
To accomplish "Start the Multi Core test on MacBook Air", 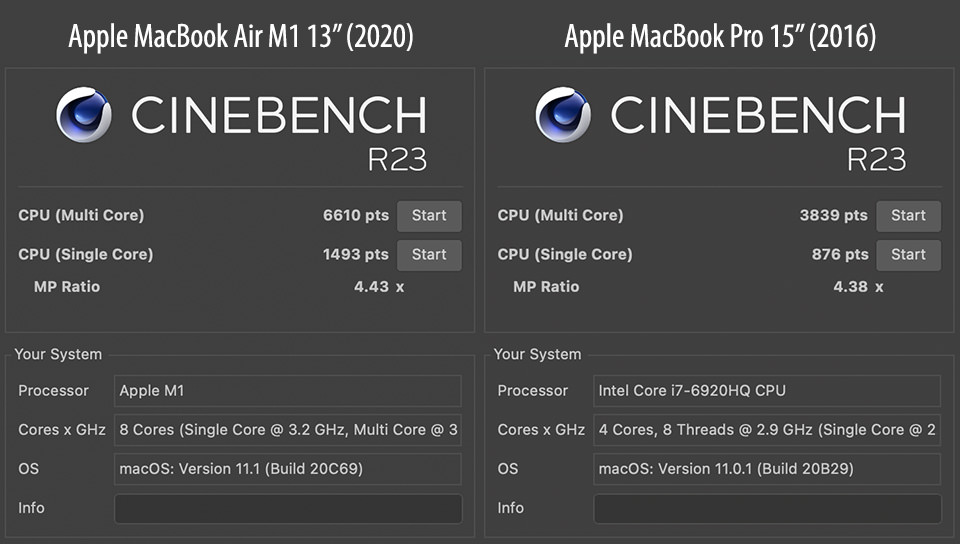I will [429, 216].
